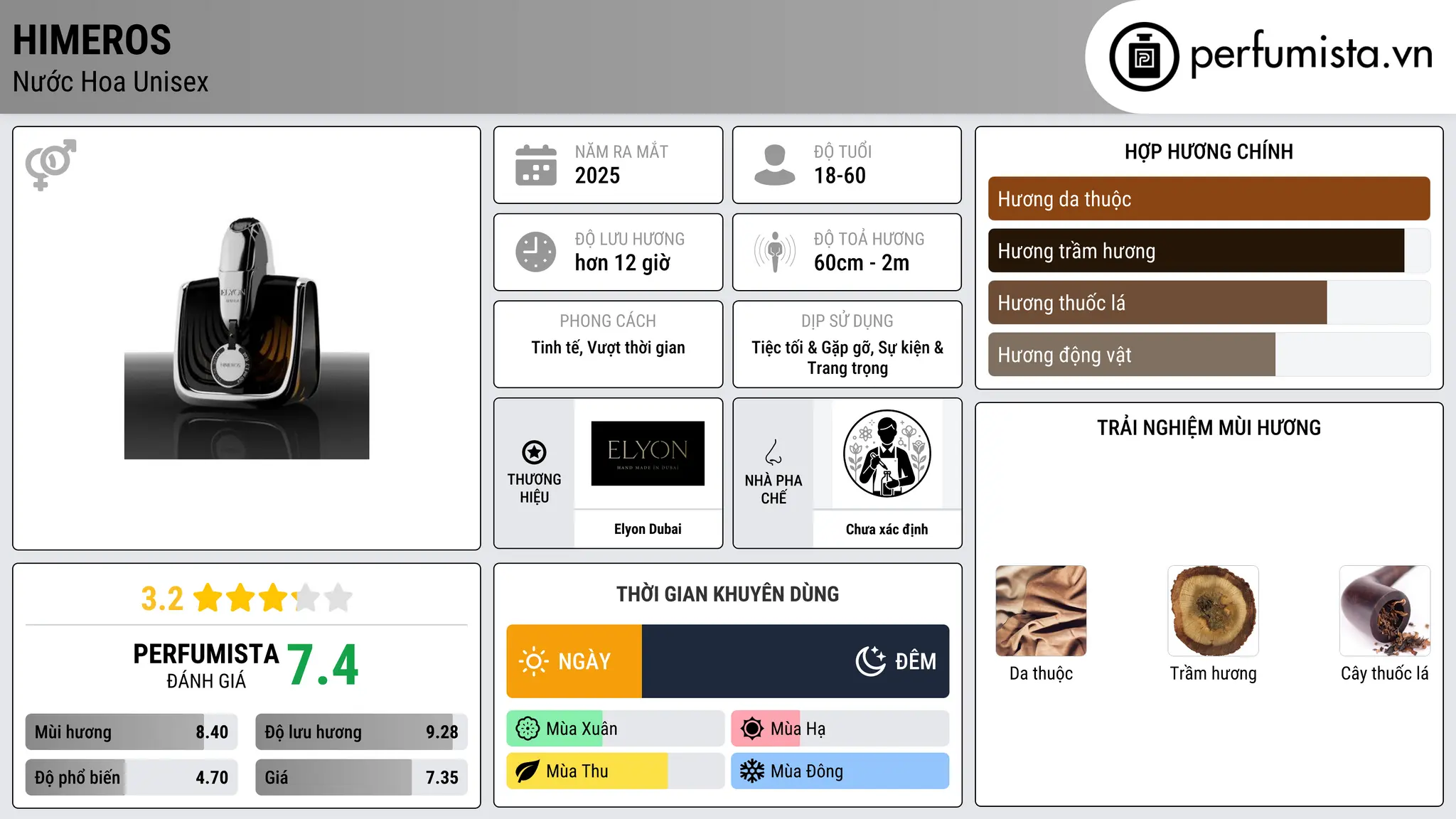Click the leaf icon for Mùa Thu
1456x819 pixels.
tap(528, 771)
